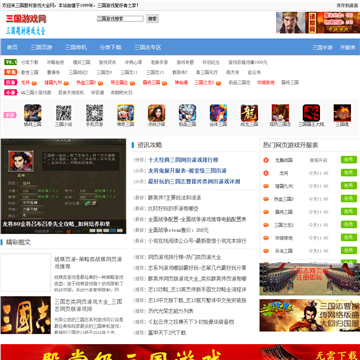This screenshot has height=360, width=360.
Task: Click the green 抢号 button for 雄霸九州 row
Action: click(x=349, y=186)
